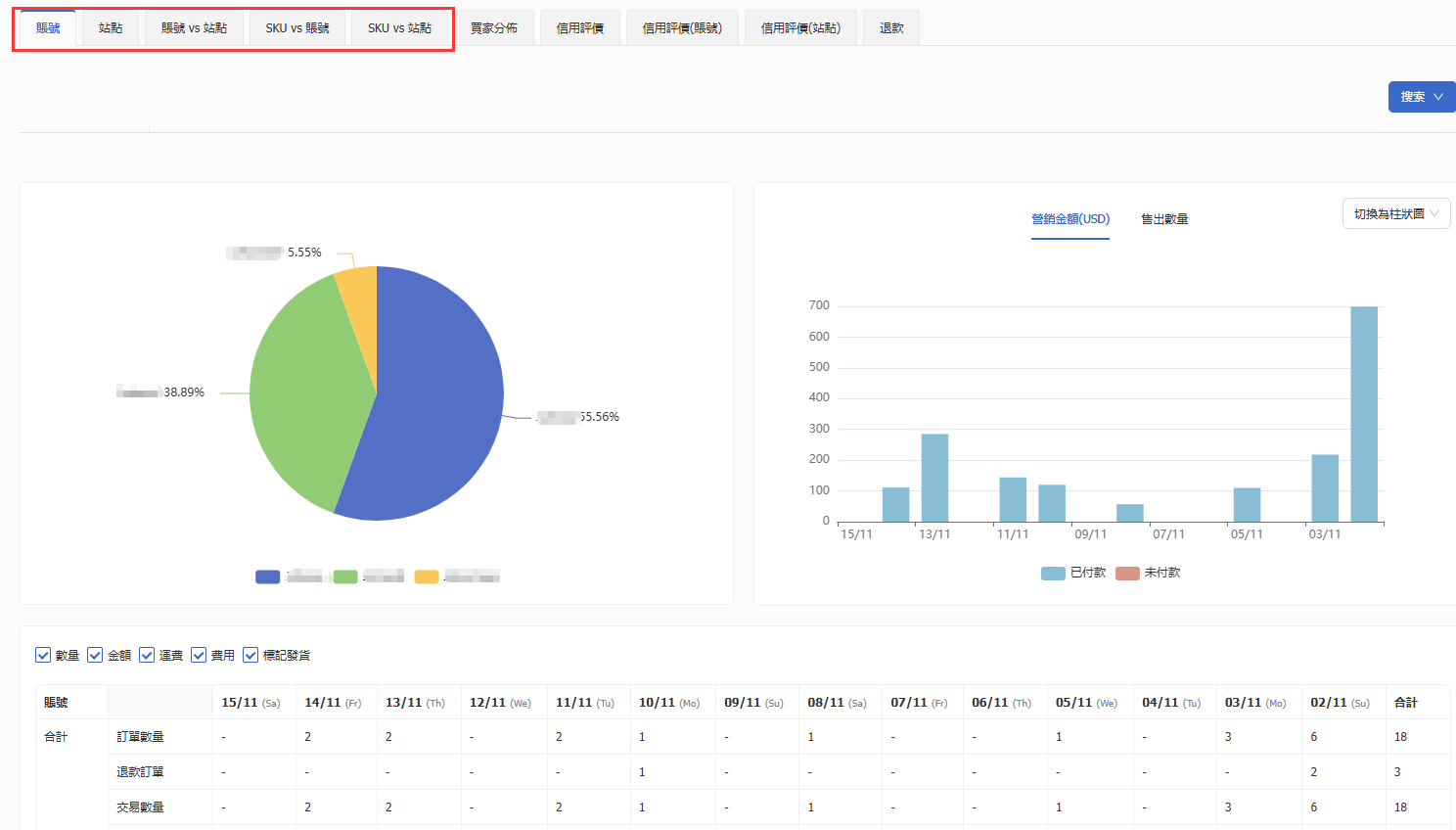
Task: Open the 切換為柱狀圖 dropdown
Action: [x=1395, y=213]
